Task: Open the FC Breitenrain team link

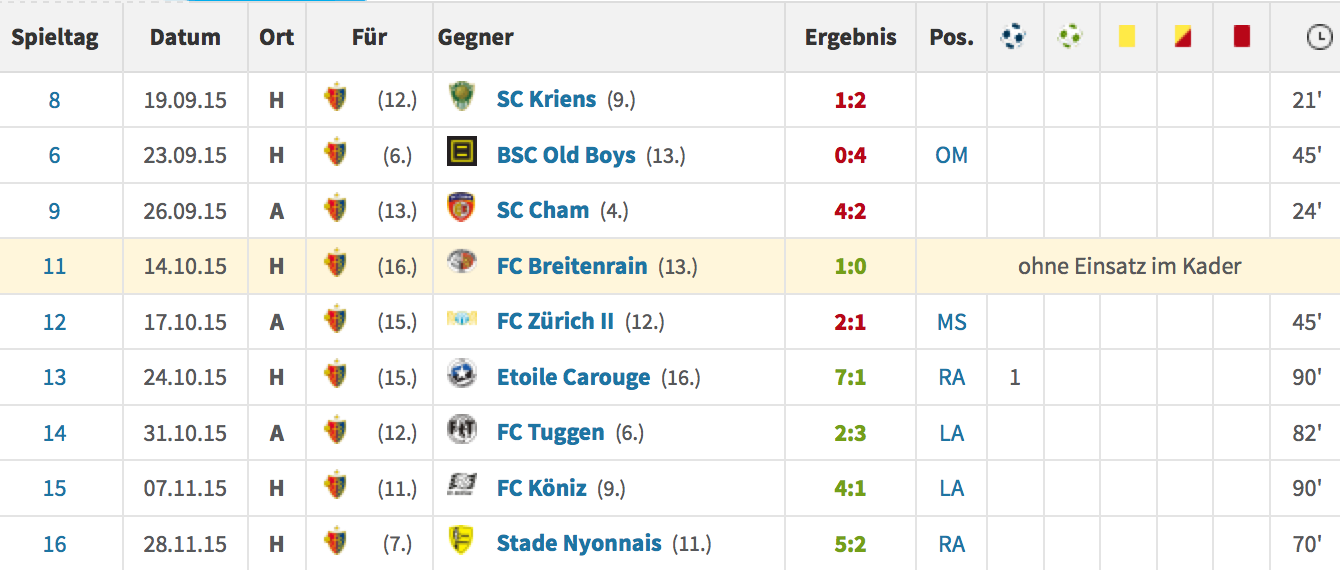Action: coord(572,267)
